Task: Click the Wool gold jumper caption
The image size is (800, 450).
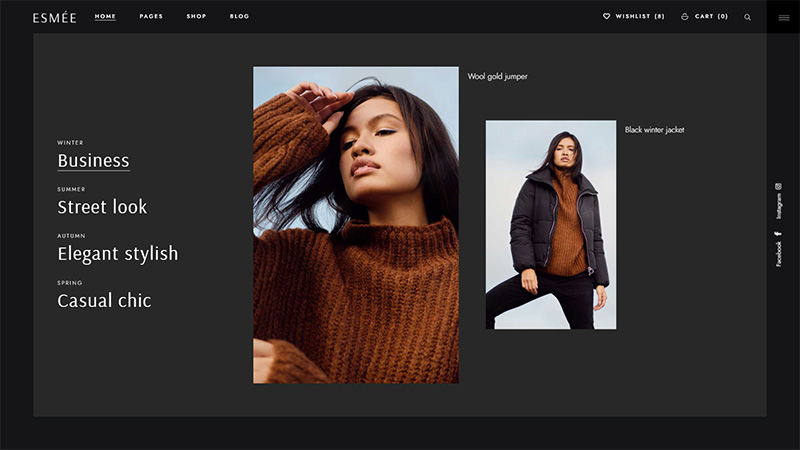Action: [x=497, y=77]
